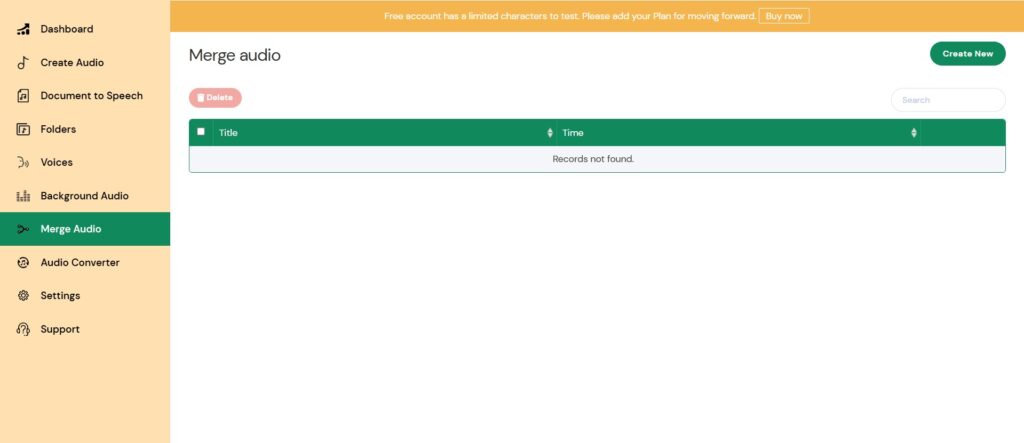Focus the Search input field
Screen dimensions: 1024x443
pos(947,100)
